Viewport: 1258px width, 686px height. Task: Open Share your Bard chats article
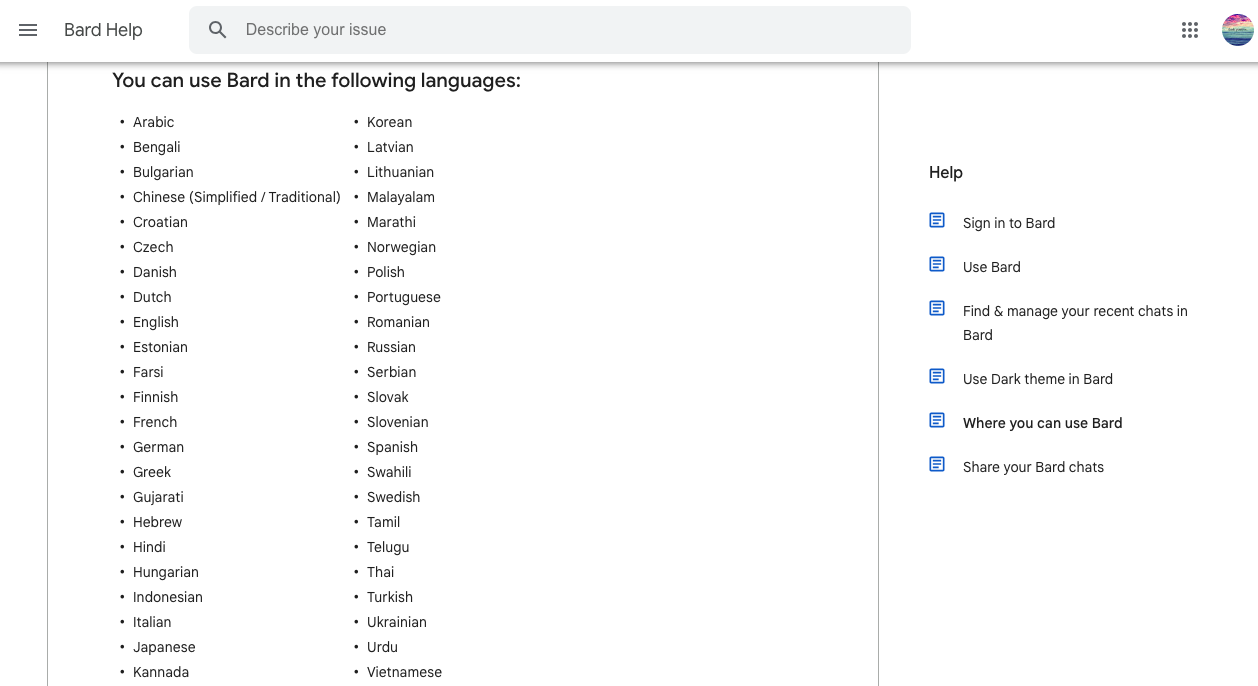pos(1034,467)
